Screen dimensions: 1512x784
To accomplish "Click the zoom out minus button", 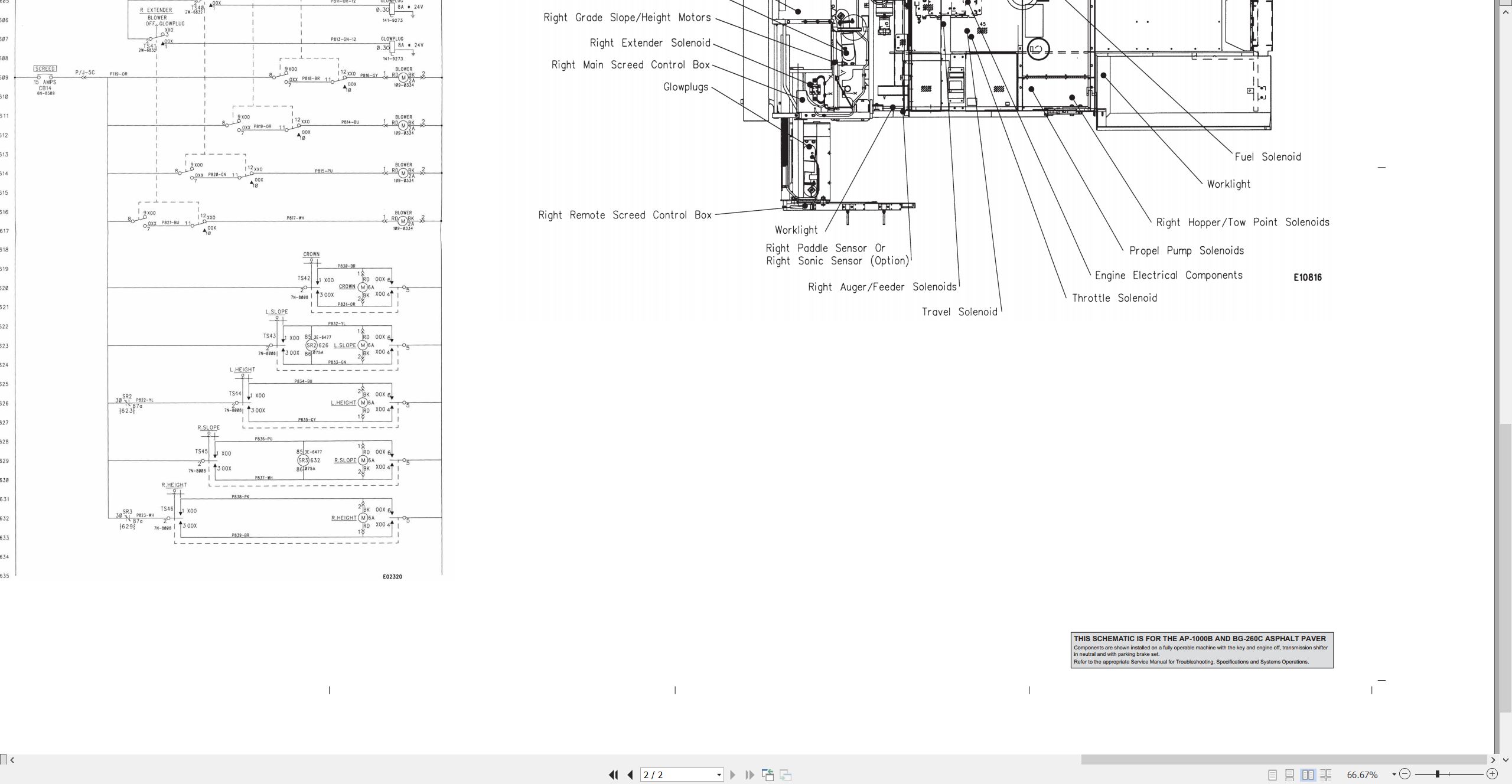I will (1405, 774).
